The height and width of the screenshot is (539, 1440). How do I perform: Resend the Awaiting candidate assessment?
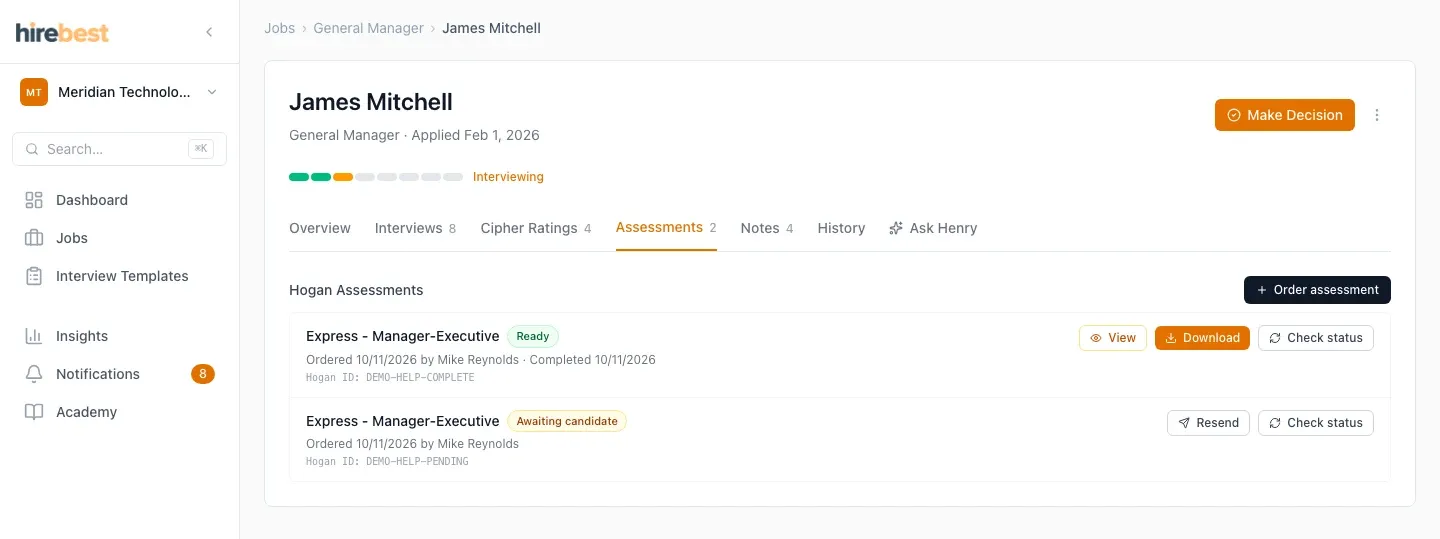pyautogui.click(x=1208, y=423)
